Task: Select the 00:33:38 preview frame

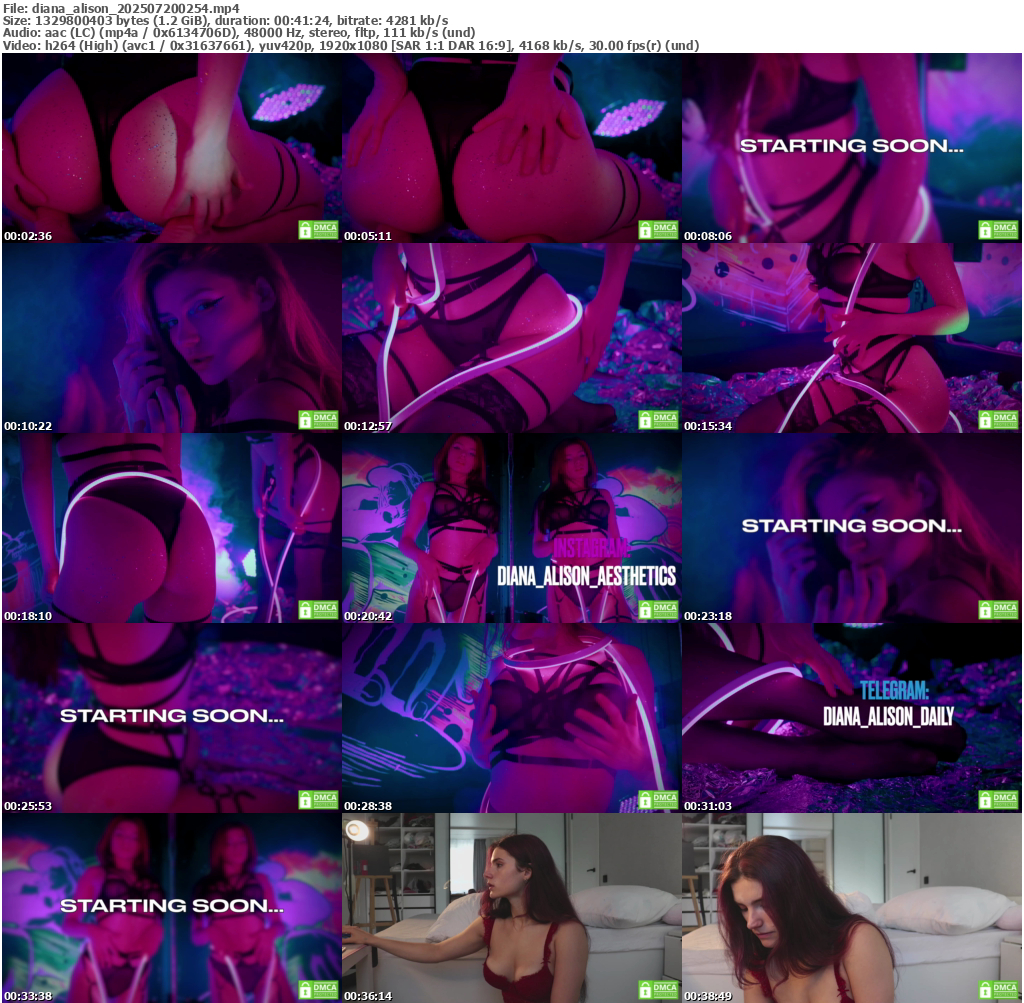Action: (x=171, y=908)
